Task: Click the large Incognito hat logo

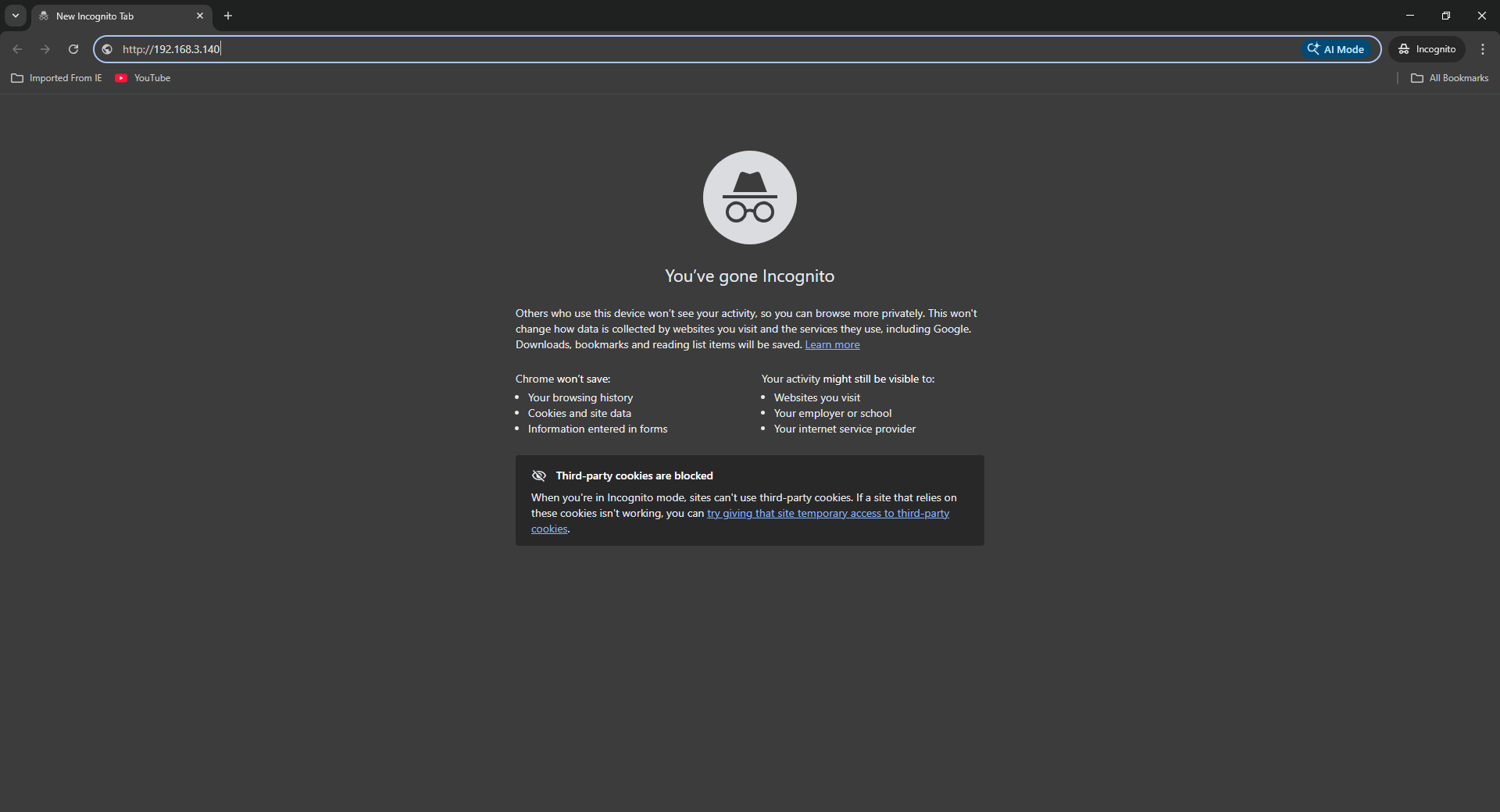Action: pyautogui.click(x=749, y=198)
